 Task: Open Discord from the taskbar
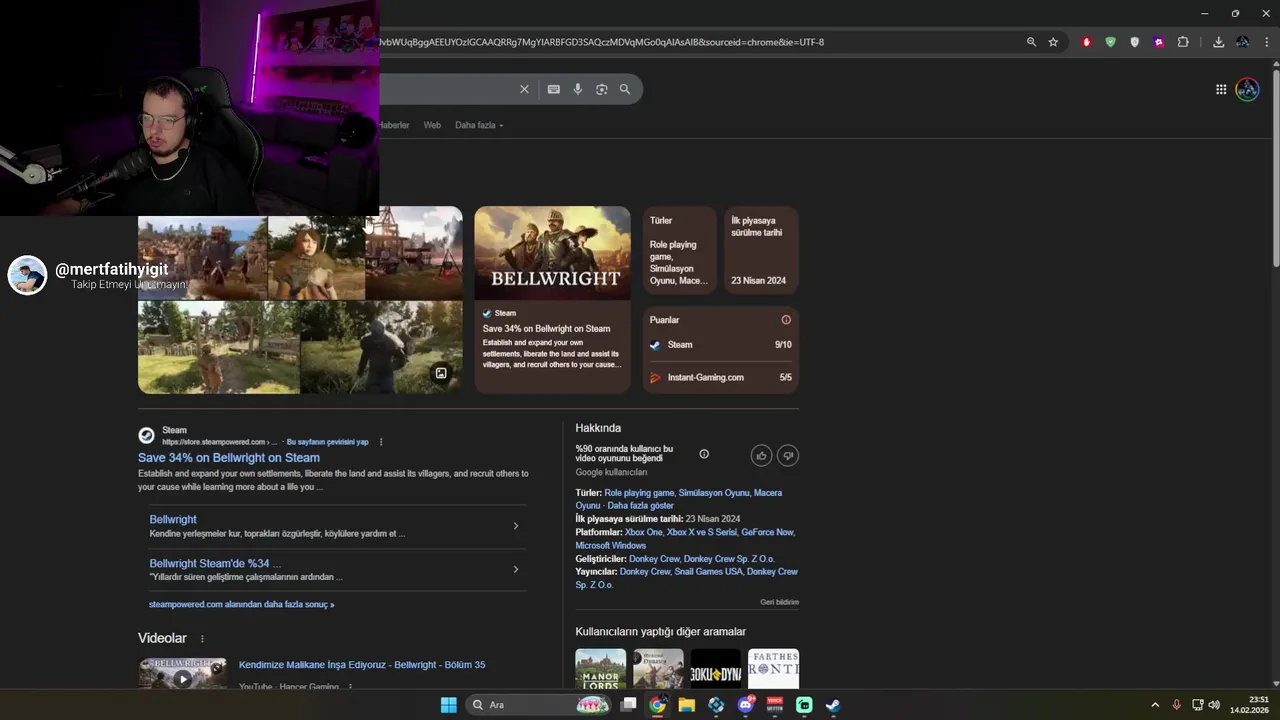point(746,705)
